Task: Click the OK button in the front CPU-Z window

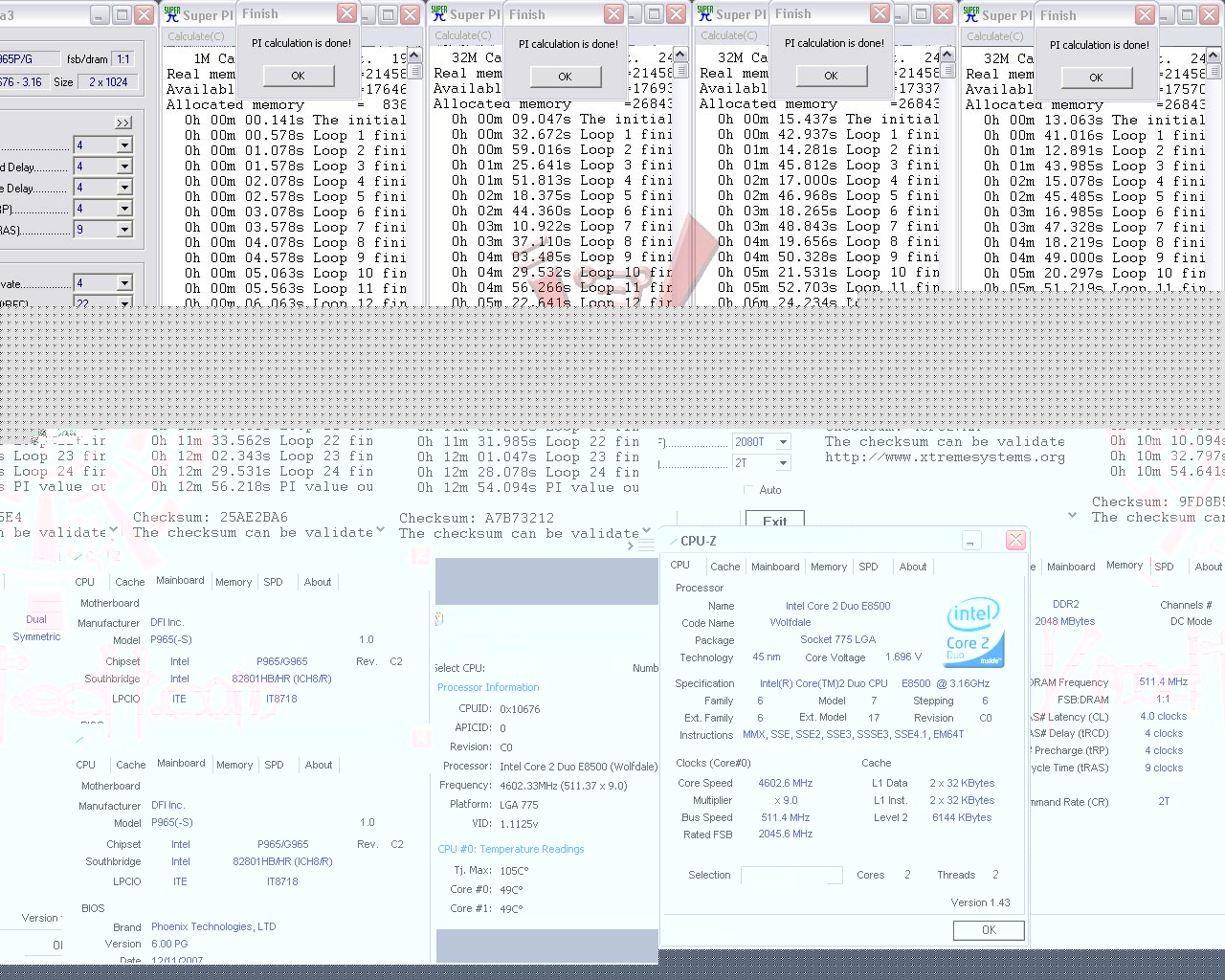Action: click(989, 930)
